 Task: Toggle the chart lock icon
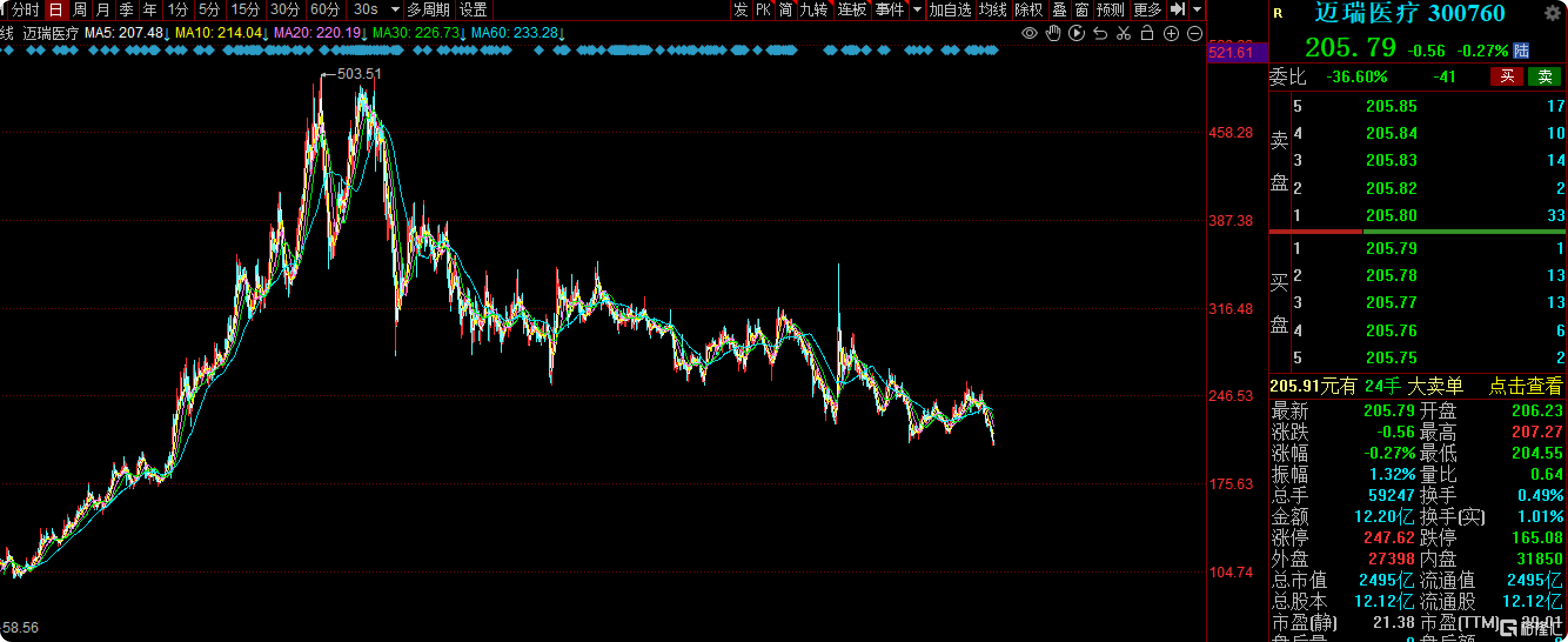click(1147, 34)
